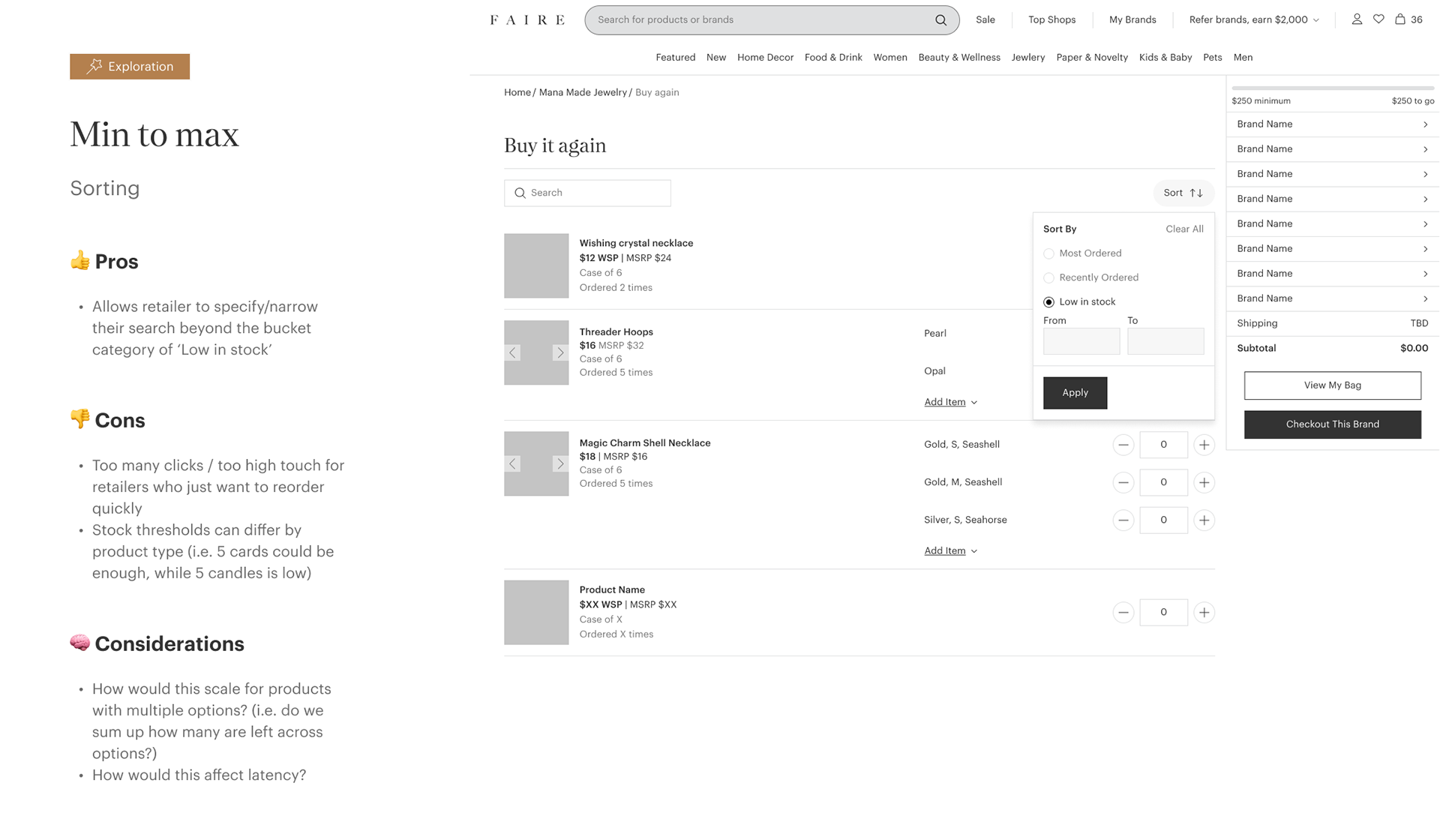
Task: Click quantity field for Gold, S, Seashell
Action: click(x=1163, y=445)
